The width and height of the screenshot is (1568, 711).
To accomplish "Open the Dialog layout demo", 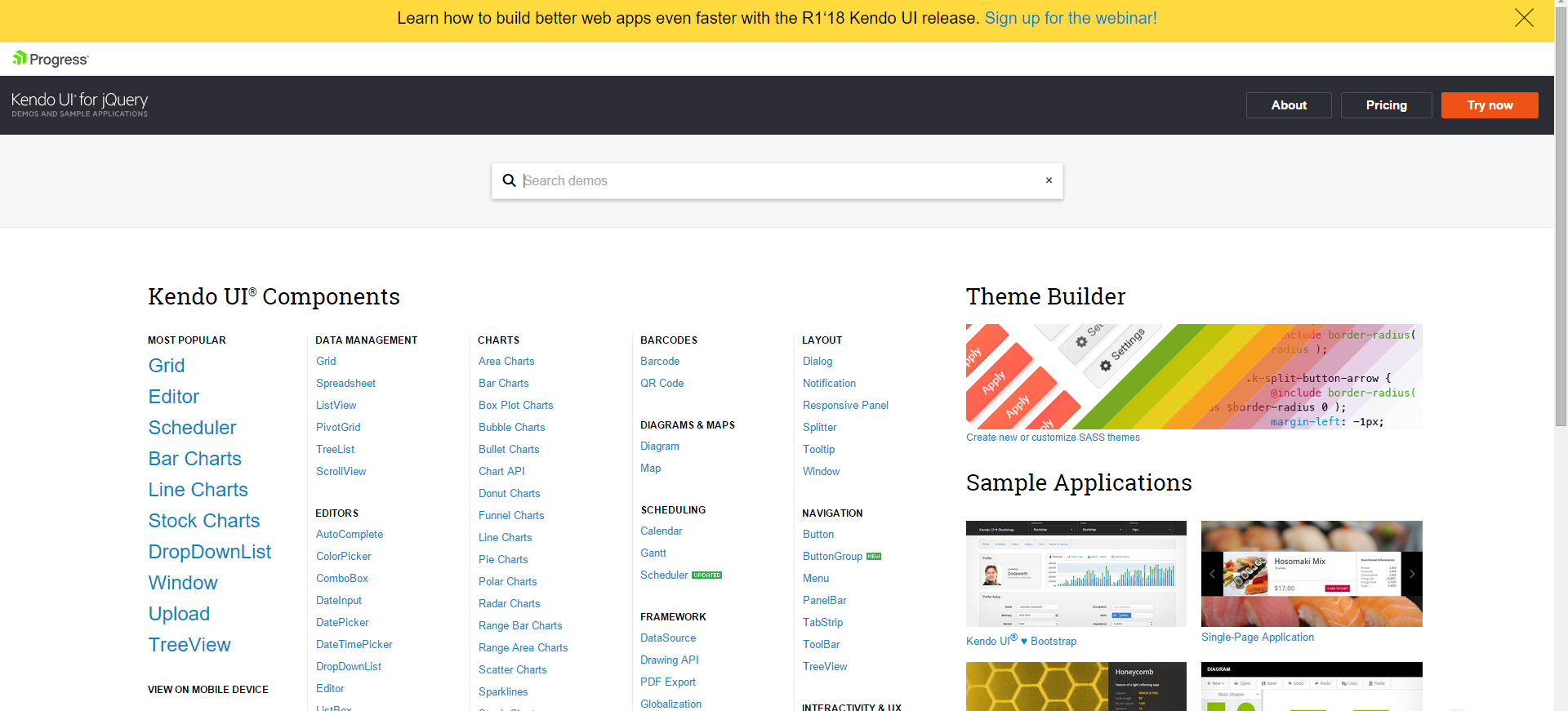I will click(x=817, y=361).
